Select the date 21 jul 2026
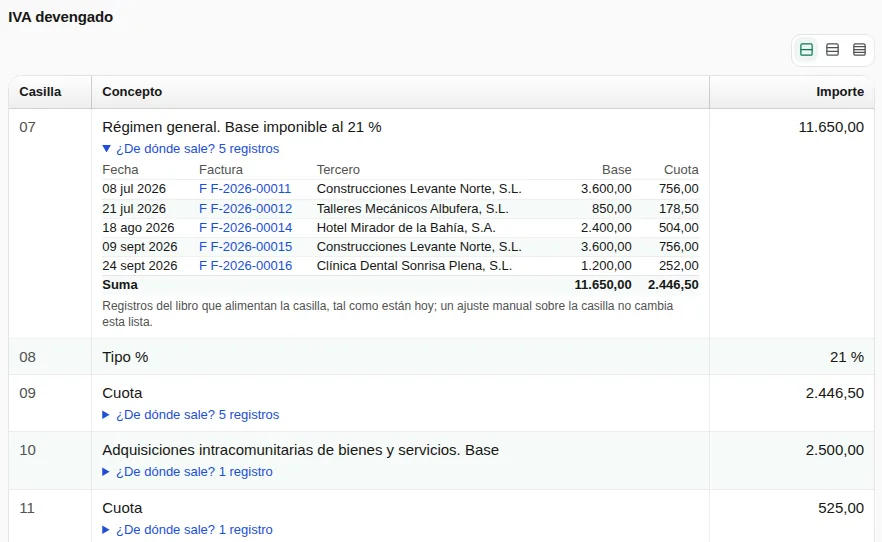The height and width of the screenshot is (542, 882). point(134,209)
